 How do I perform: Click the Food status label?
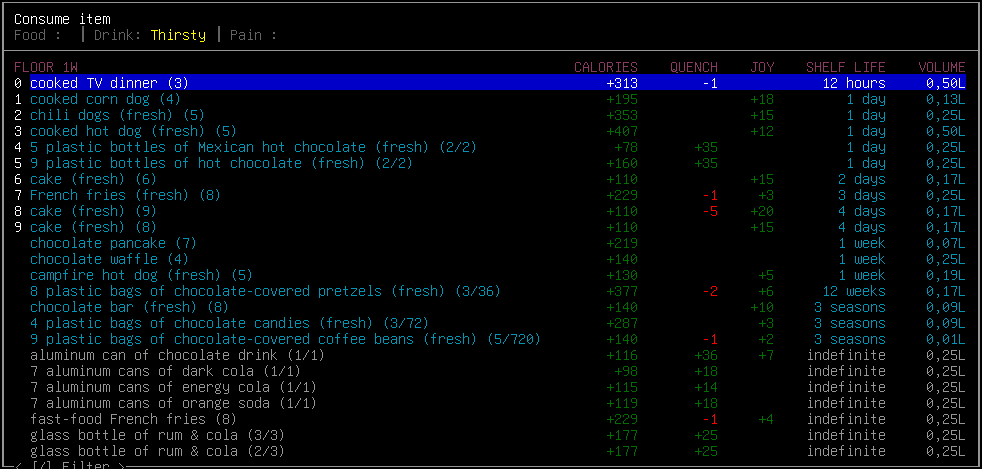pos(38,35)
